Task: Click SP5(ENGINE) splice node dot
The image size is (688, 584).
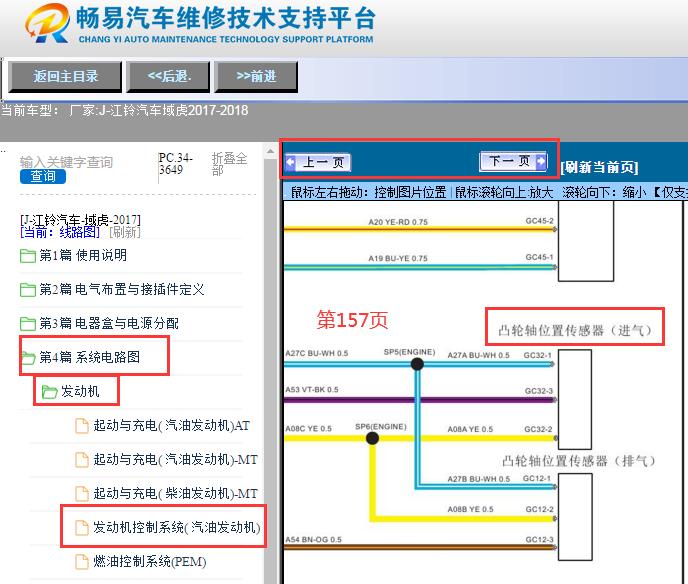Action: 417,364
